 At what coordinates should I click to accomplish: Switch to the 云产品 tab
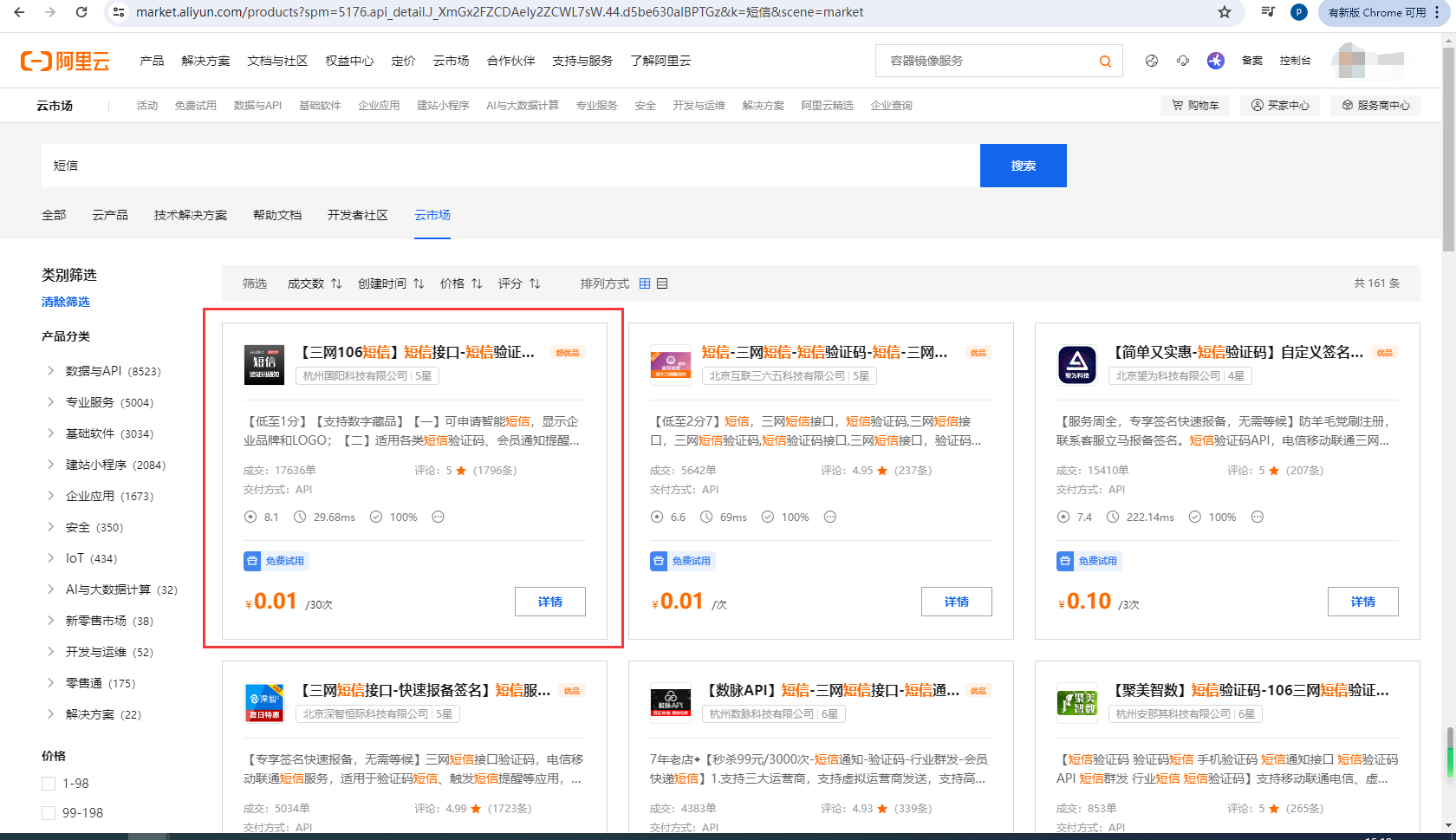click(110, 215)
